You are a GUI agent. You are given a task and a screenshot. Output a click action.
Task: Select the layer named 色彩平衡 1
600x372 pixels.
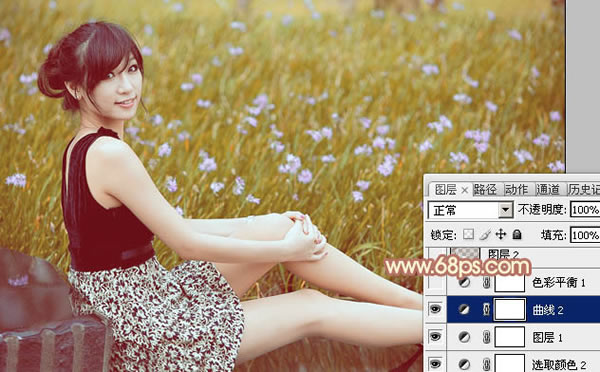559,283
